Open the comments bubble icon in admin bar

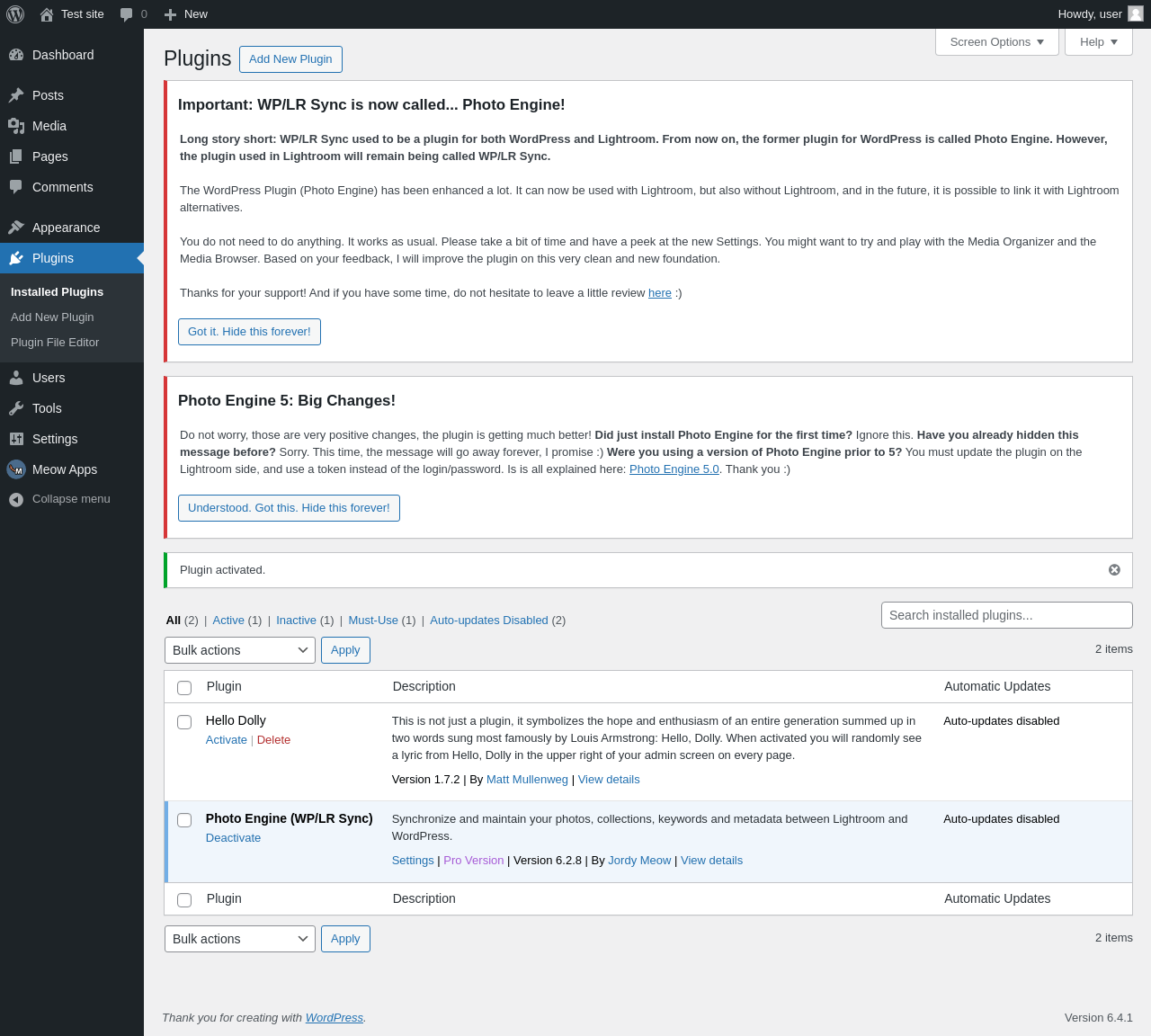point(126,14)
